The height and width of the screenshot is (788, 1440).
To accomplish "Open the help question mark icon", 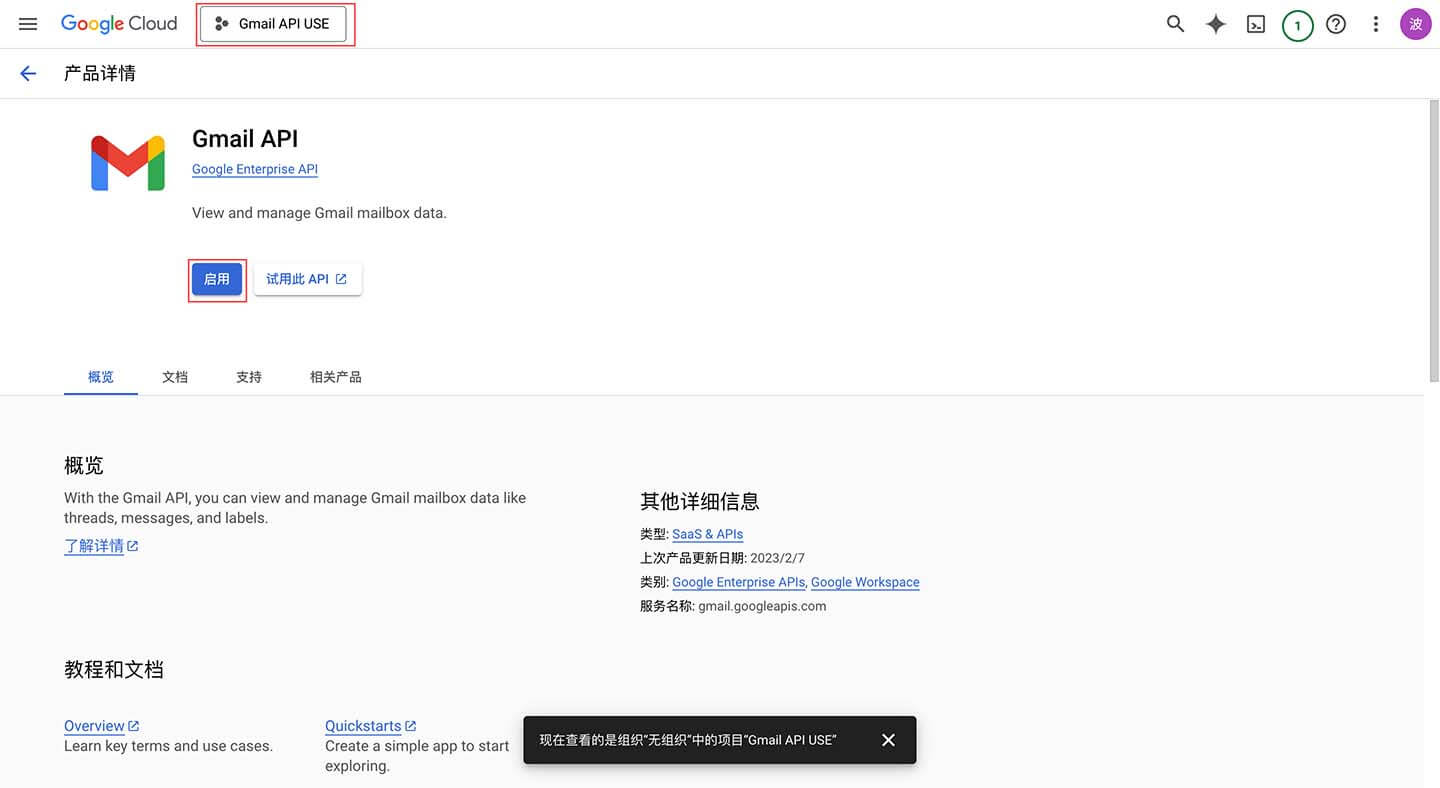I will pos(1336,24).
